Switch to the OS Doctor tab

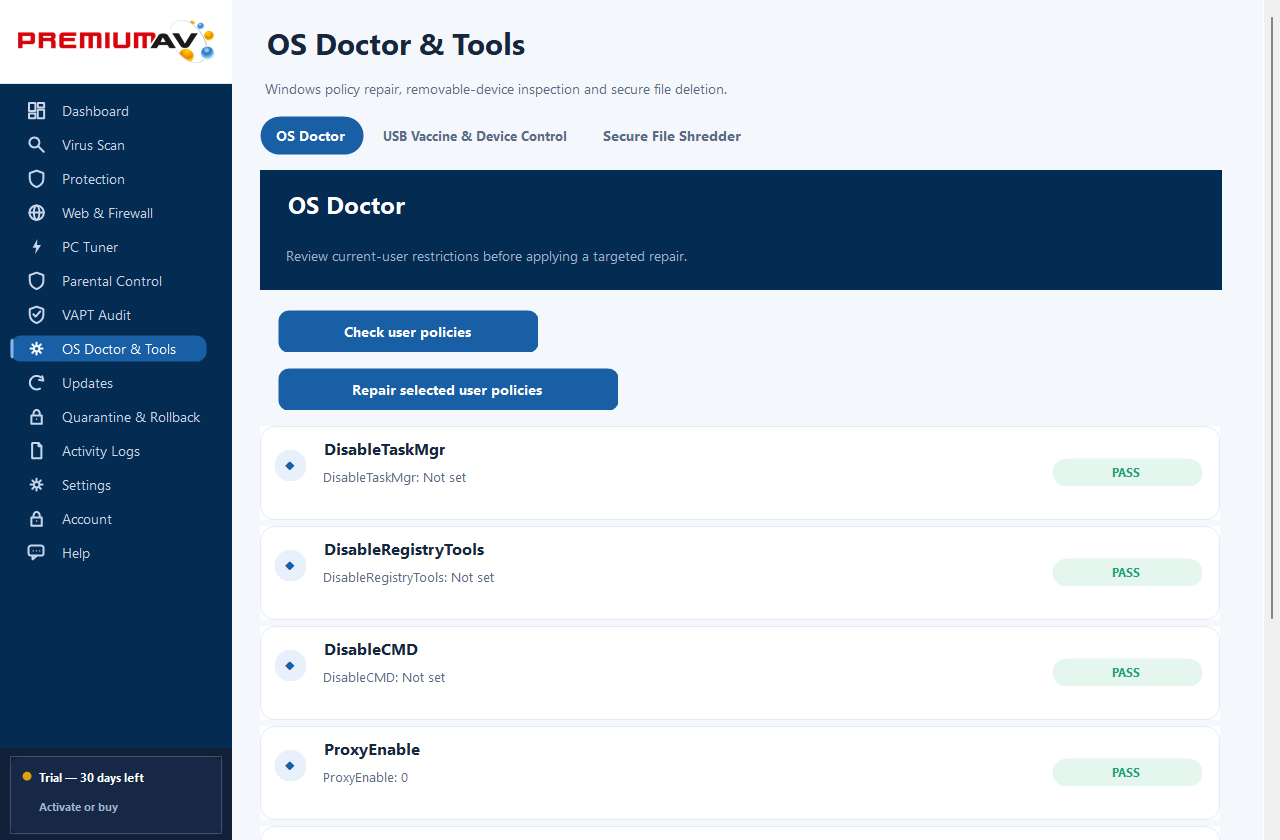[311, 136]
